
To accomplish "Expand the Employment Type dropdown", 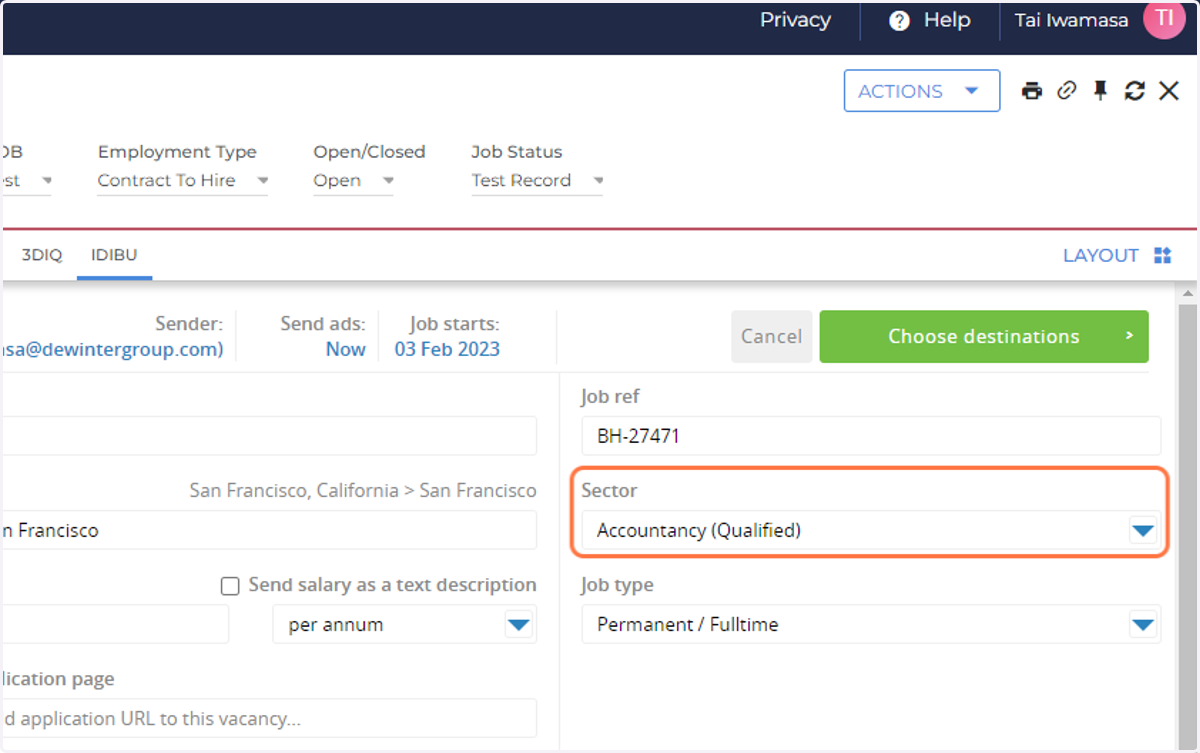I will click(x=182, y=181).
